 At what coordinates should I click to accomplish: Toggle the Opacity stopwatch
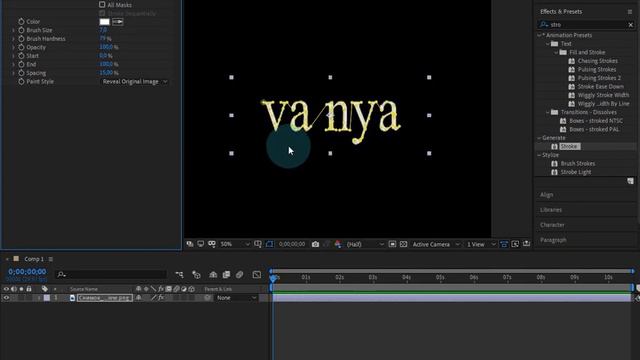[x=21, y=47]
